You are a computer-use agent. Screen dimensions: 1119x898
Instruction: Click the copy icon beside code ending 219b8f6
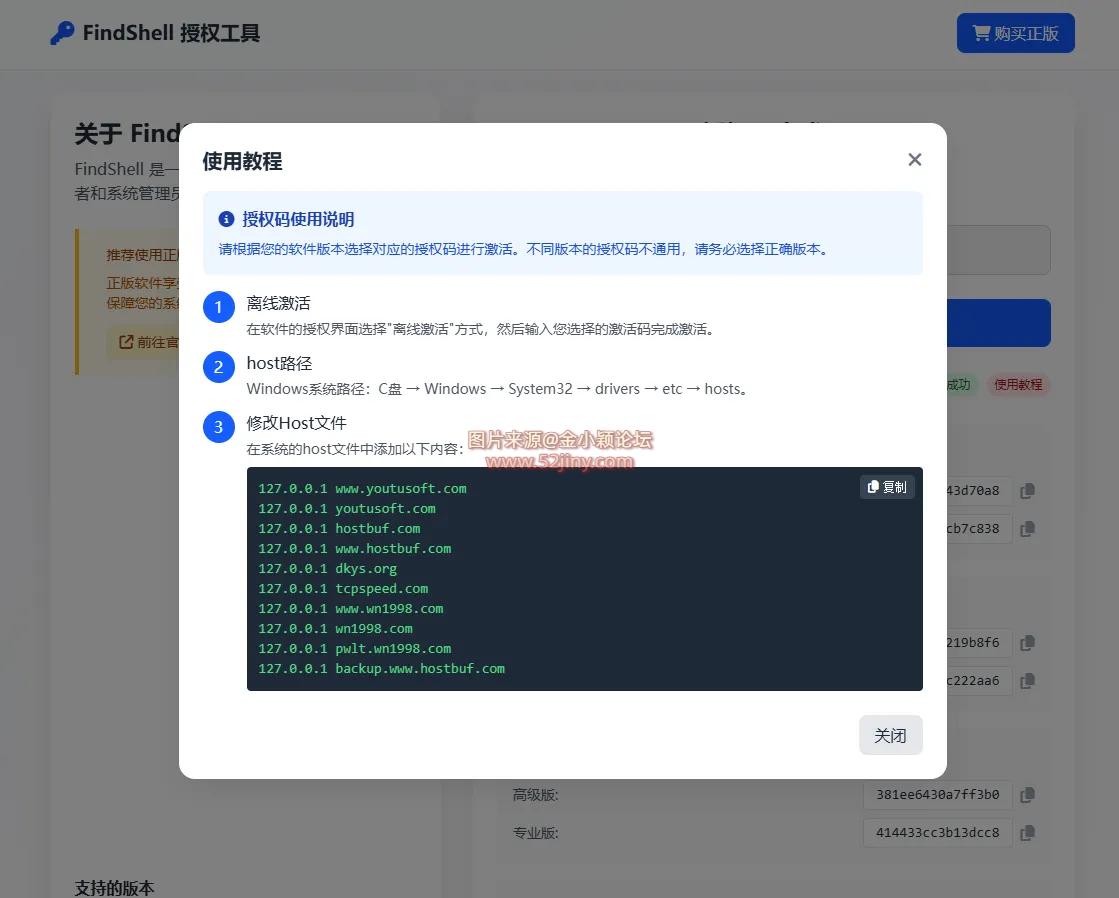point(1027,642)
